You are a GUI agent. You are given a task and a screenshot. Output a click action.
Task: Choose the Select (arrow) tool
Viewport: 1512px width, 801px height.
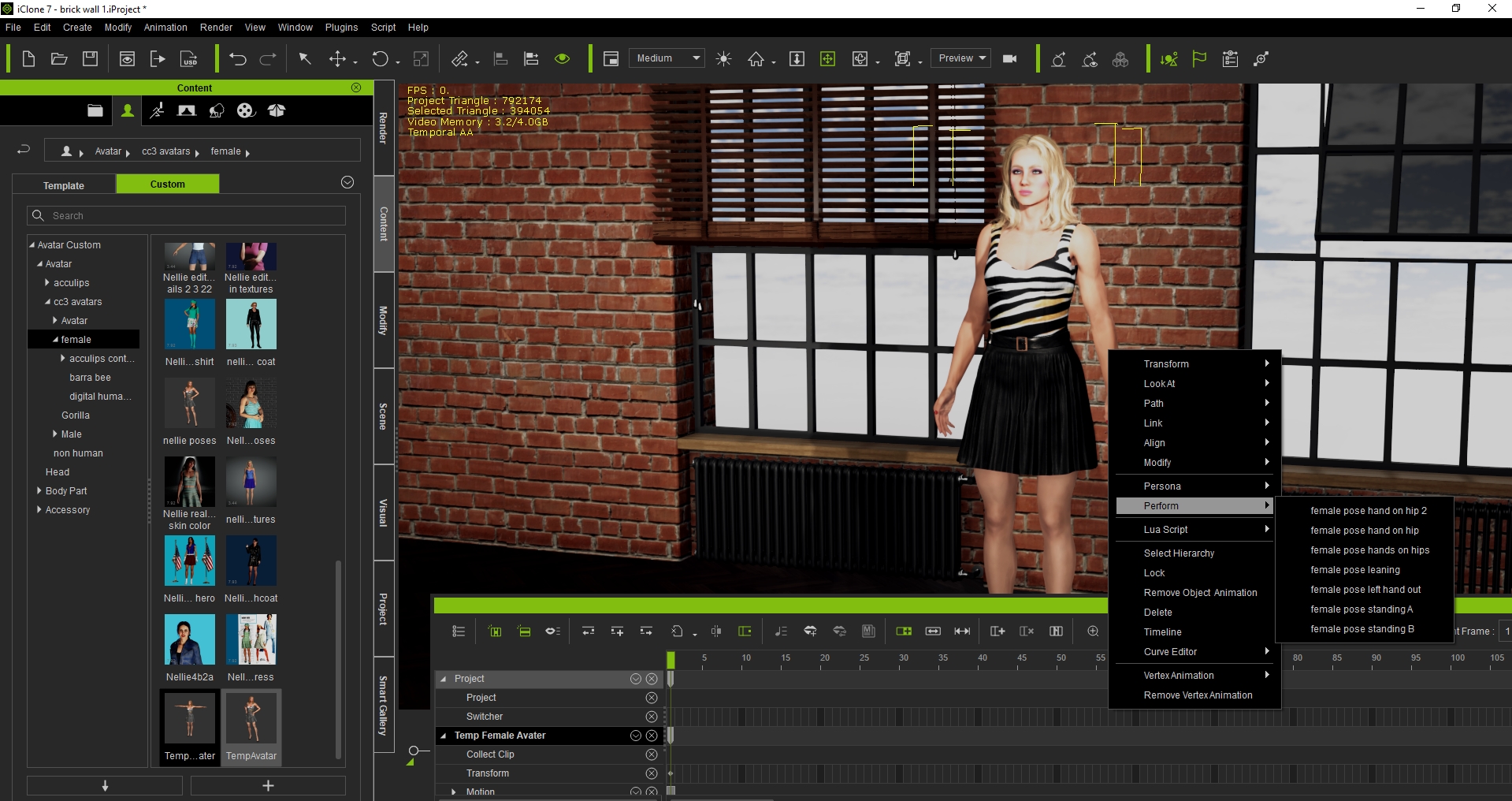pyautogui.click(x=305, y=59)
